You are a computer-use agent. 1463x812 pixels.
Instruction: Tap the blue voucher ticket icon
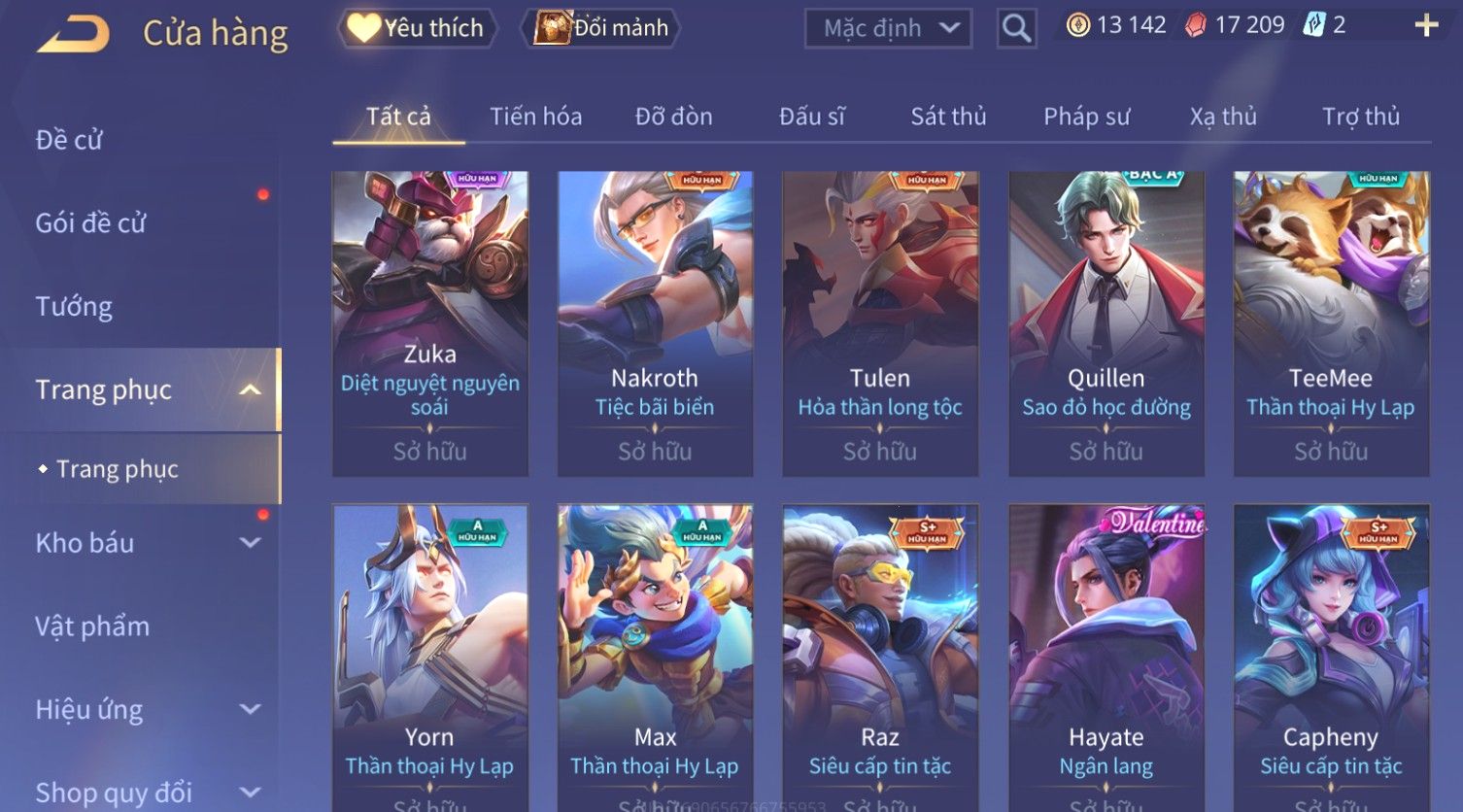[x=1313, y=25]
